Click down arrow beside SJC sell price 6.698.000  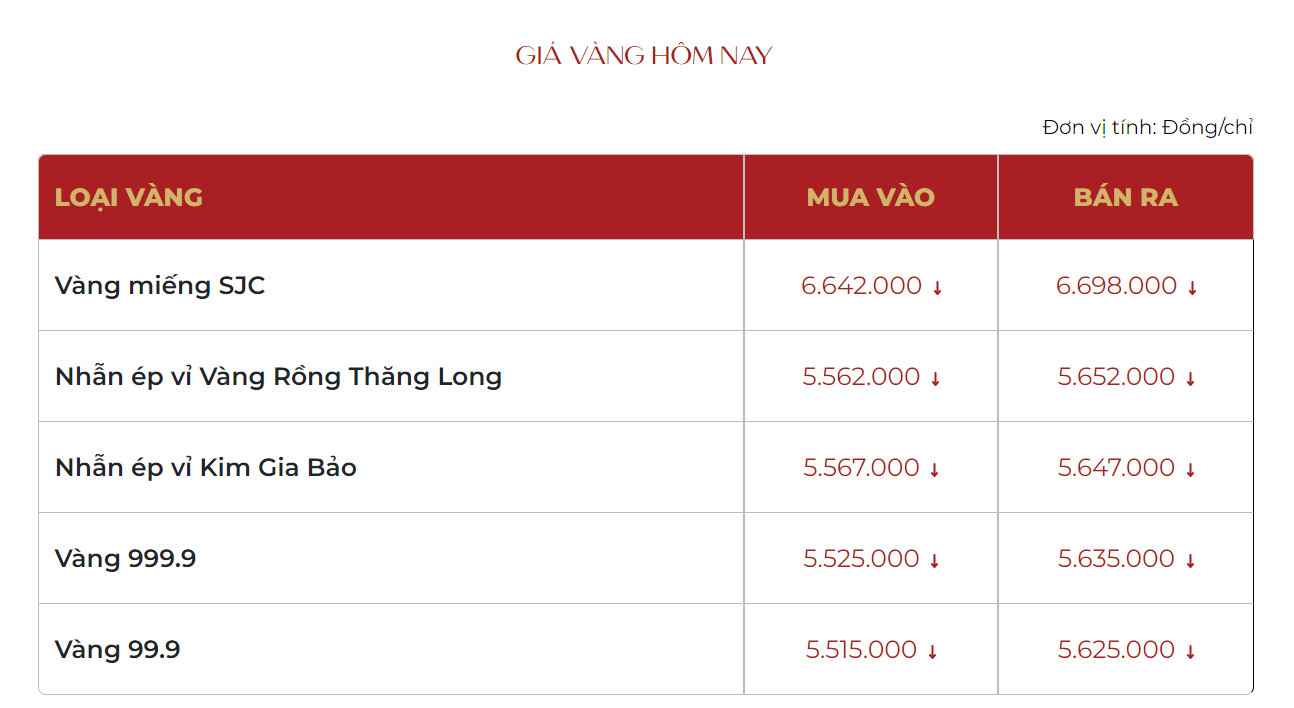[1192, 288]
